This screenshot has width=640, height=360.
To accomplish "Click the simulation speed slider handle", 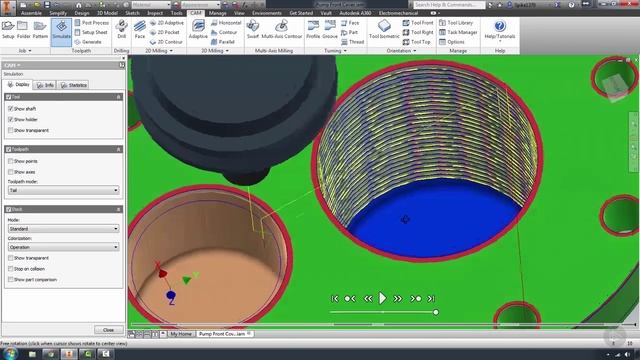I will (x=436, y=312).
